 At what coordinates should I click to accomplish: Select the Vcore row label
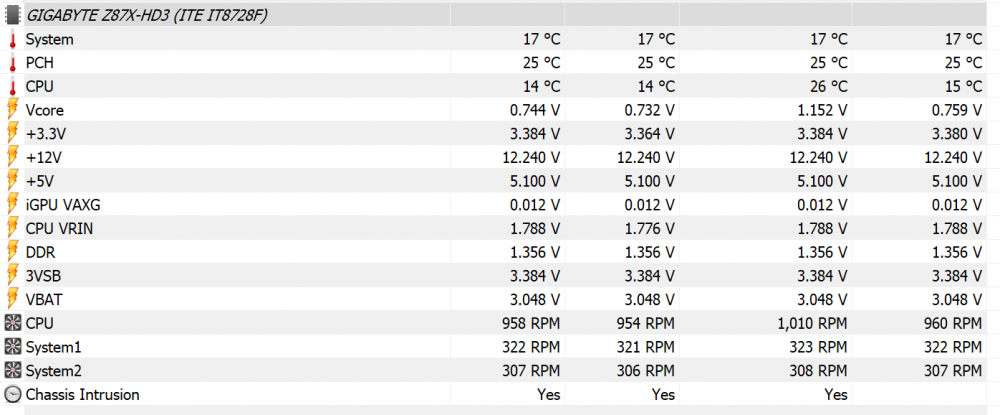pyautogui.click(x=45, y=110)
